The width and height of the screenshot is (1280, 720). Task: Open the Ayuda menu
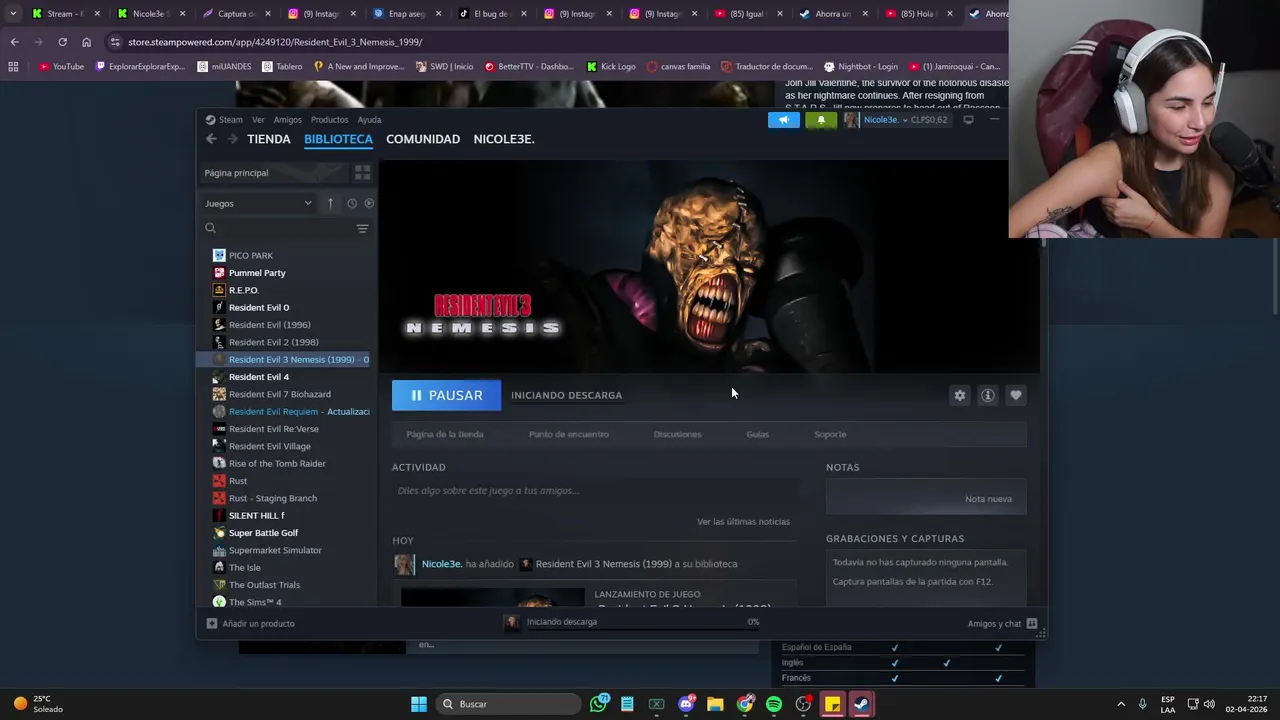[369, 120]
